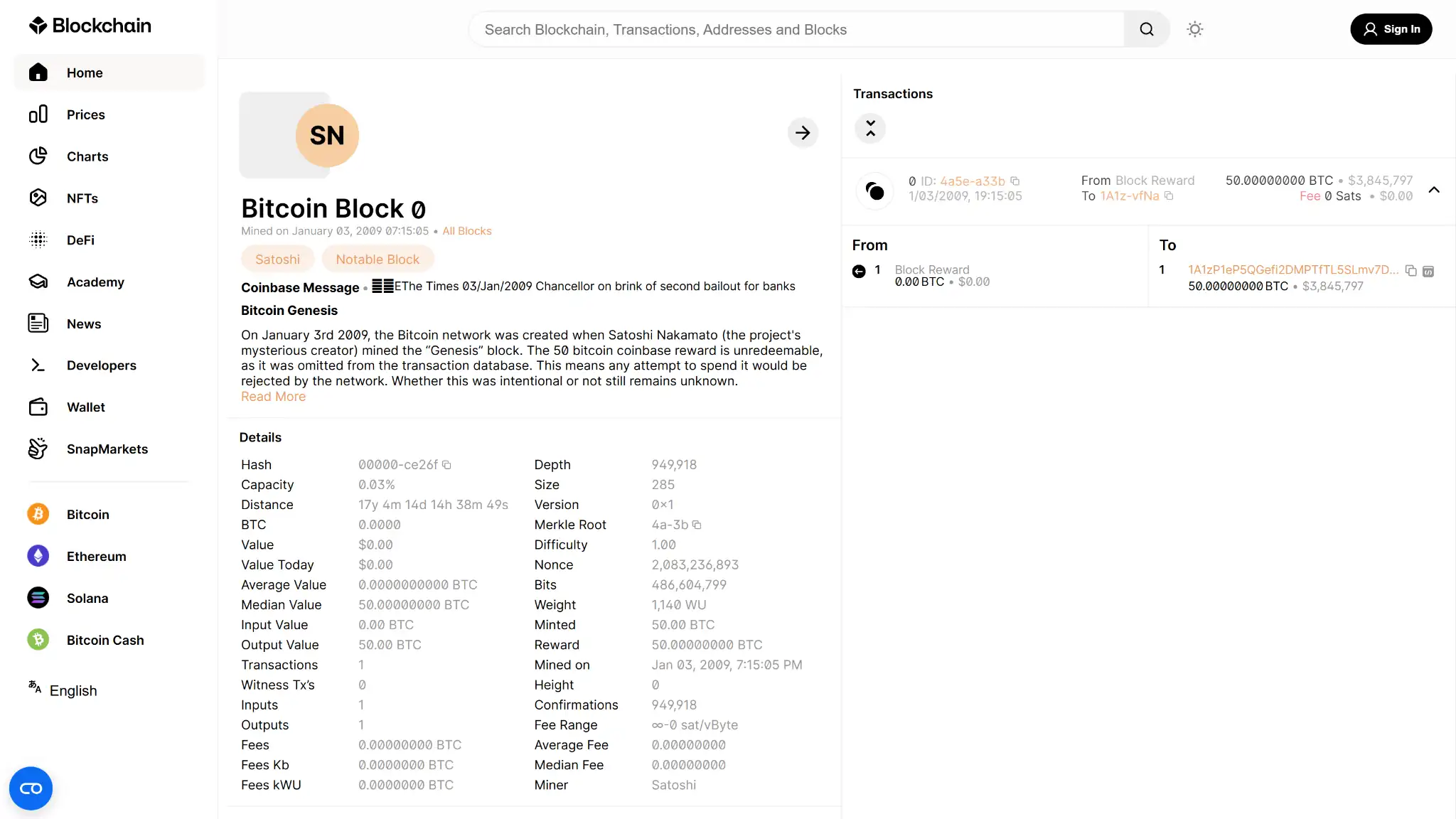Open transaction ID 4a5e-a33b
This screenshot has width=1456, height=819.
(973, 181)
